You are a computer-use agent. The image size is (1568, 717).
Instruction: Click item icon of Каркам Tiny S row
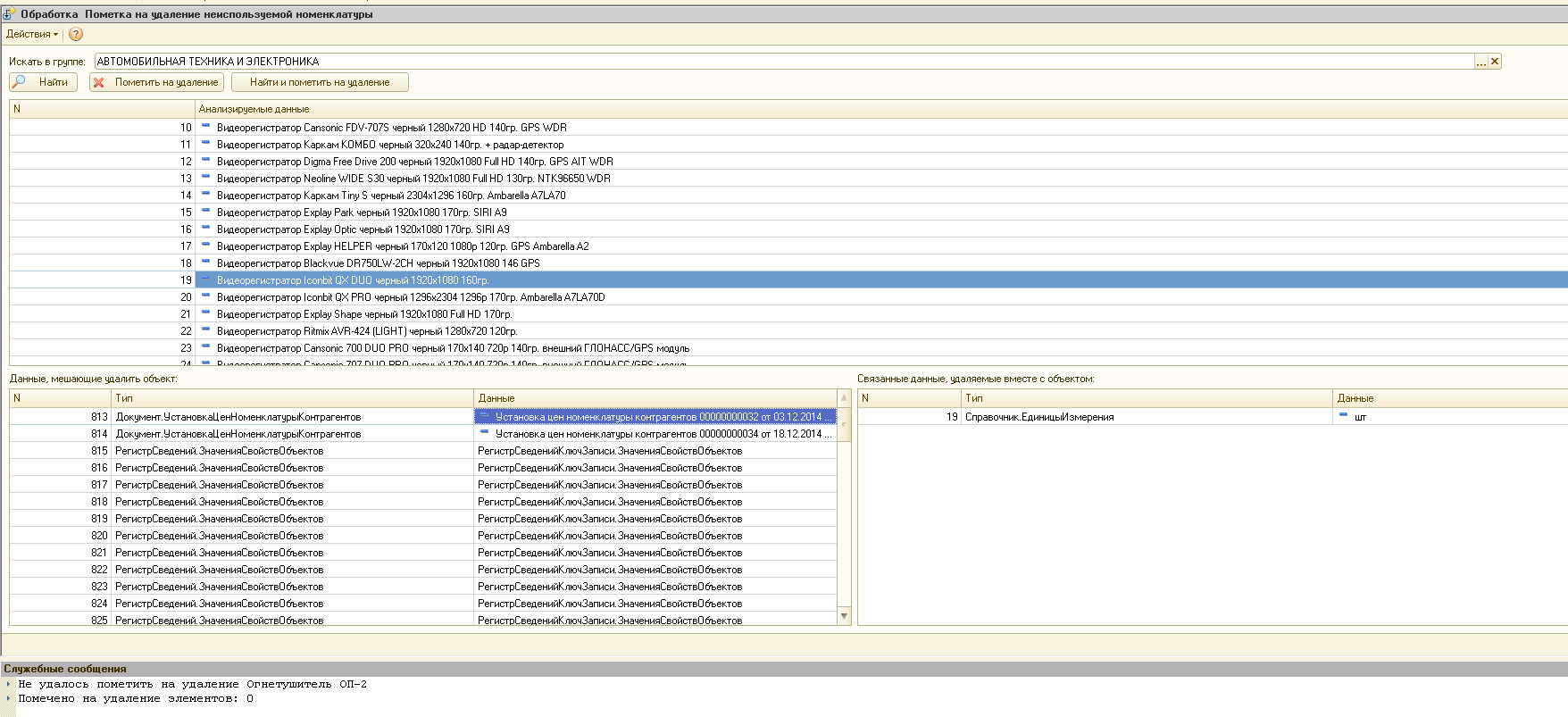[x=205, y=195]
